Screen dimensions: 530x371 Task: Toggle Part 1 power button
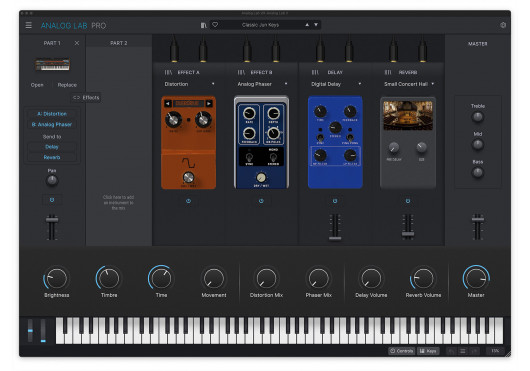pyautogui.click(x=52, y=200)
